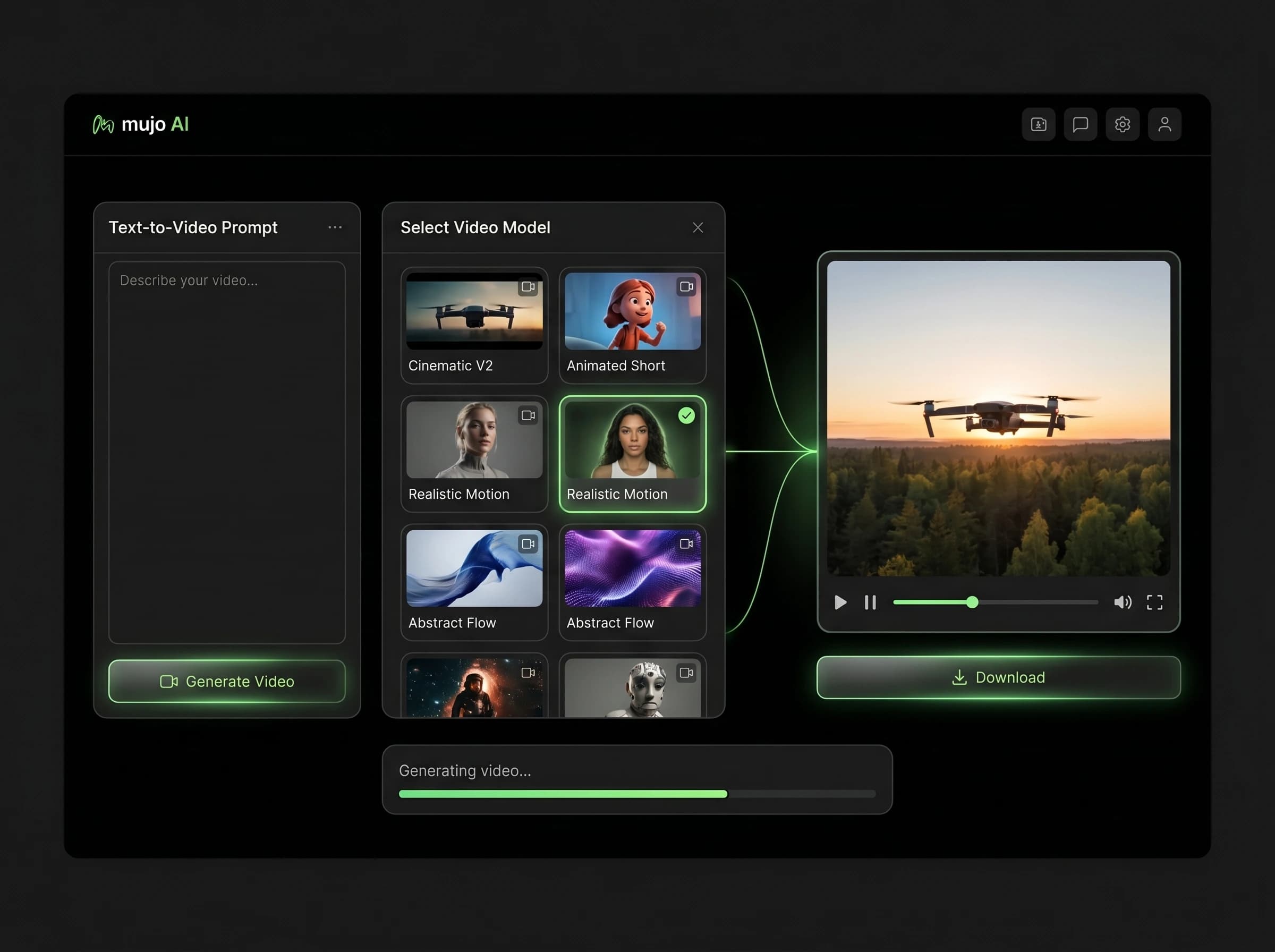Open the contacts card icon in header
Image resolution: width=1275 pixels, height=952 pixels.
click(x=1038, y=124)
